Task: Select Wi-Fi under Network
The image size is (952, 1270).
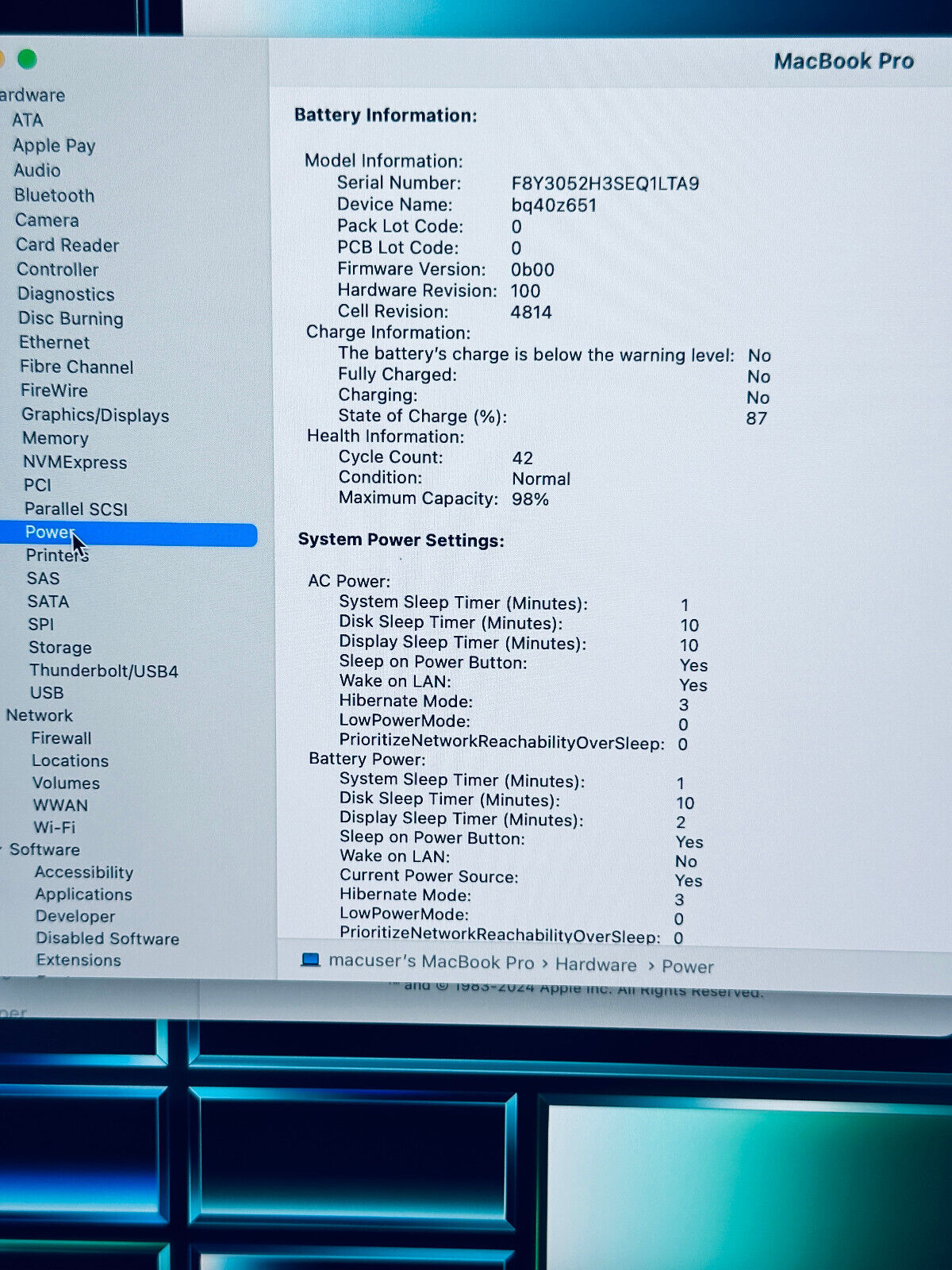Action: pyautogui.click(x=54, y=827)
